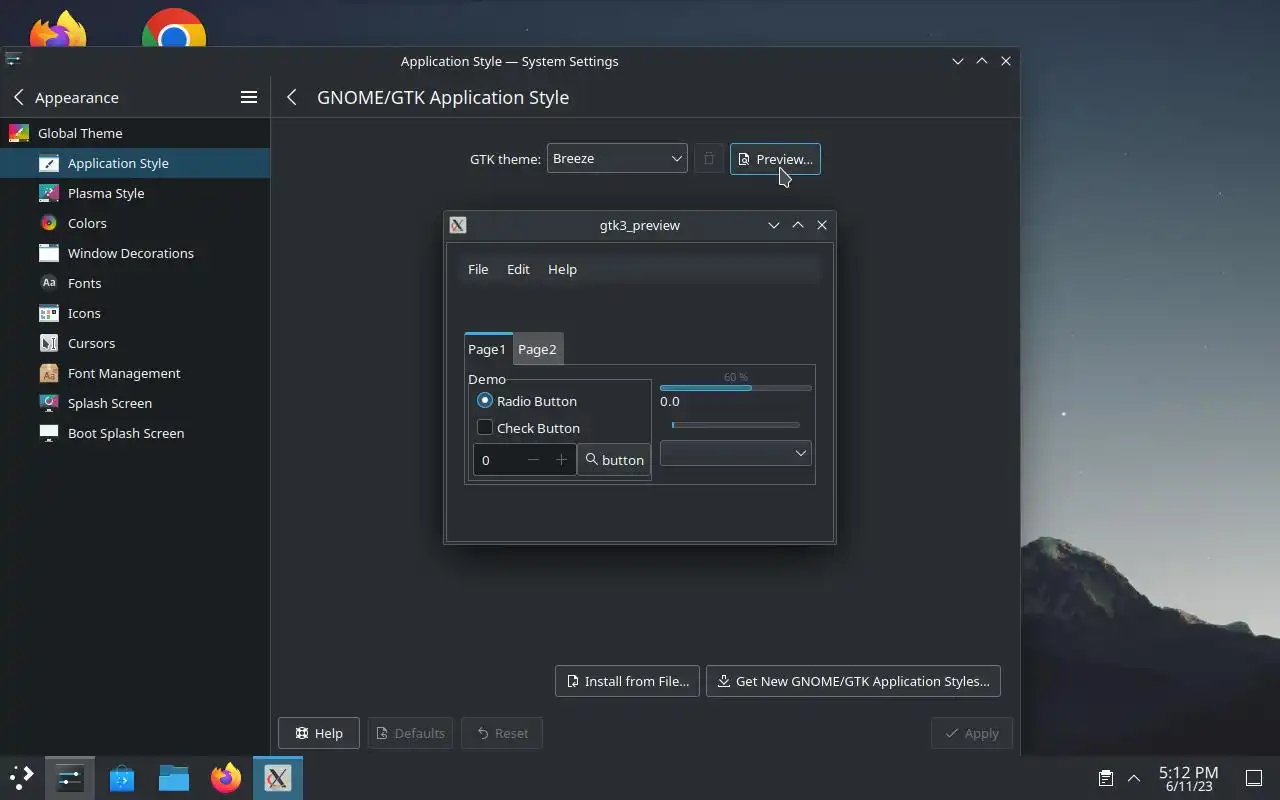
Task: Click the horizontal slider in preview
Action: coord(735,425)
